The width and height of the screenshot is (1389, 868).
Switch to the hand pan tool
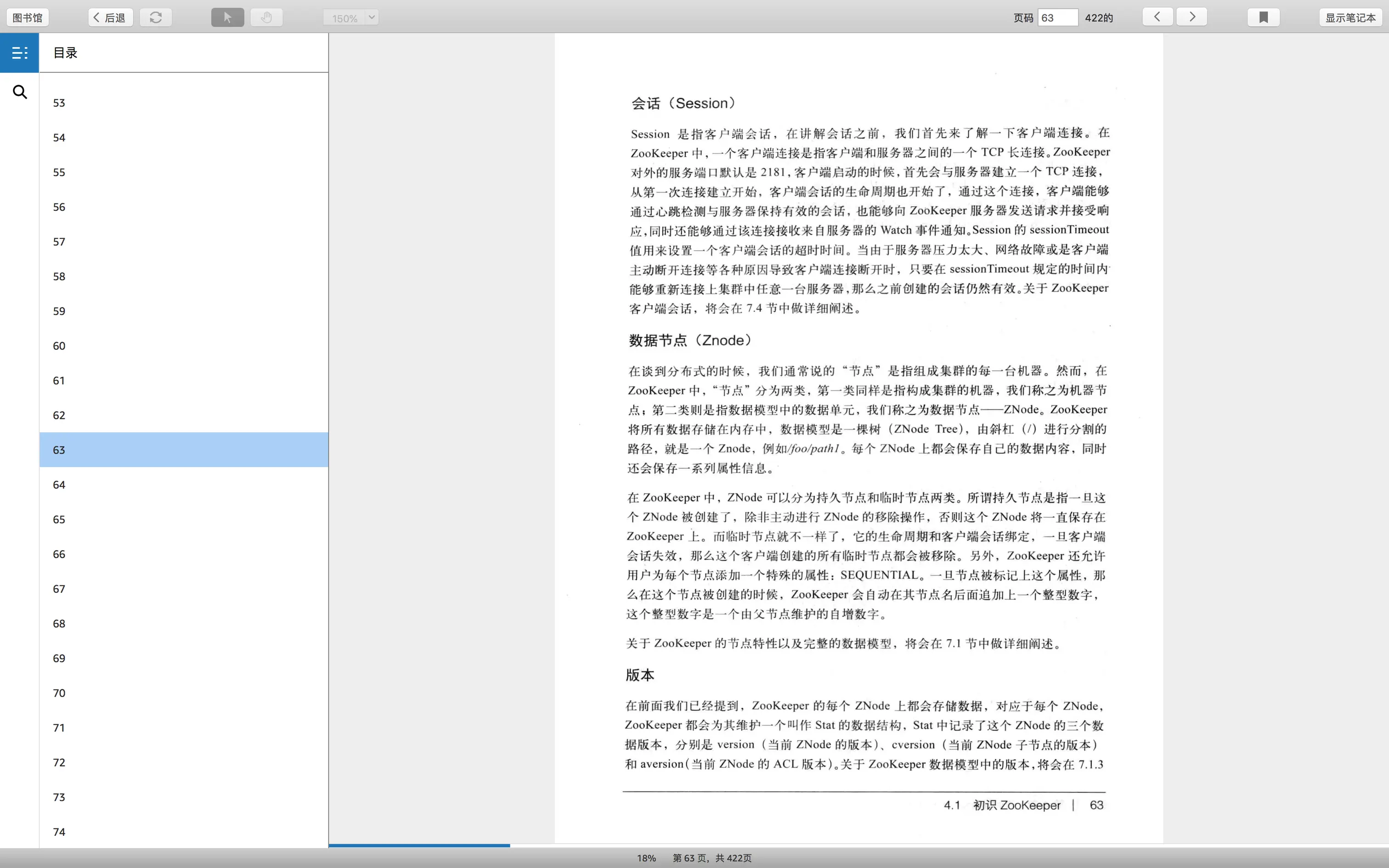click(266, 17)
